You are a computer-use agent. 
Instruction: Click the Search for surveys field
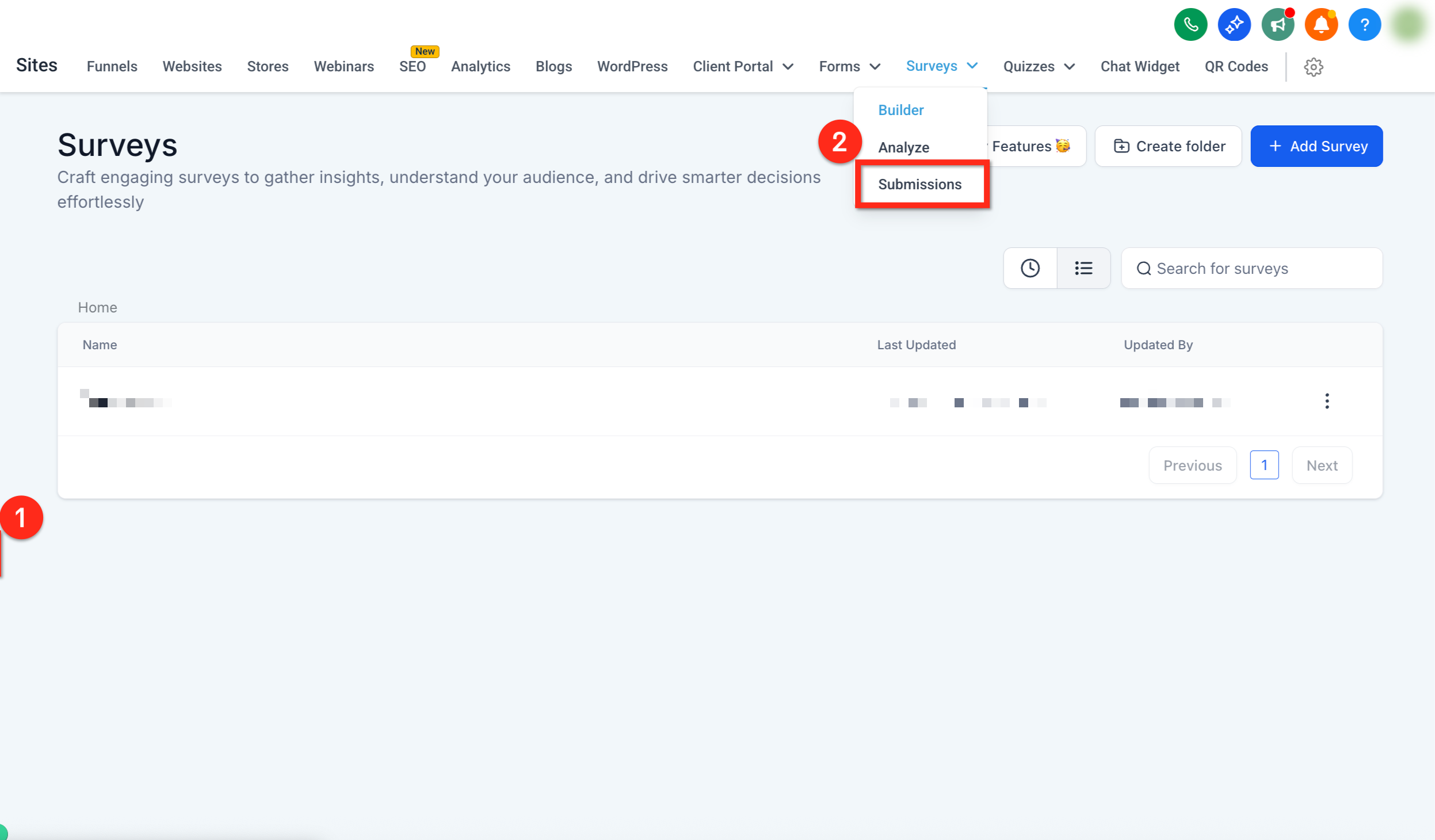tap(1252, 268)
